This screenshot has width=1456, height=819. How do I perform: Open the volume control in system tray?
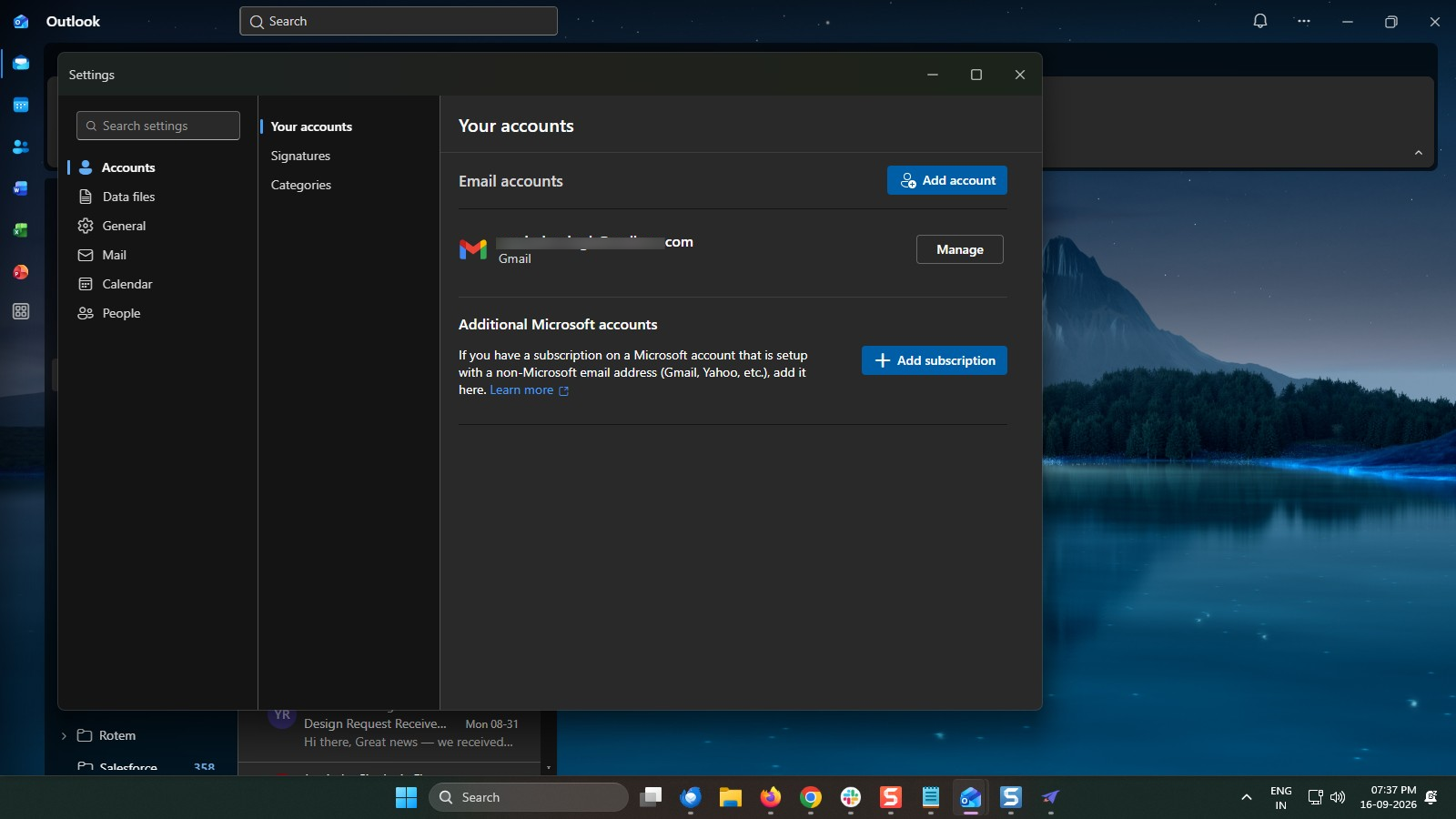pos(1338,797)
